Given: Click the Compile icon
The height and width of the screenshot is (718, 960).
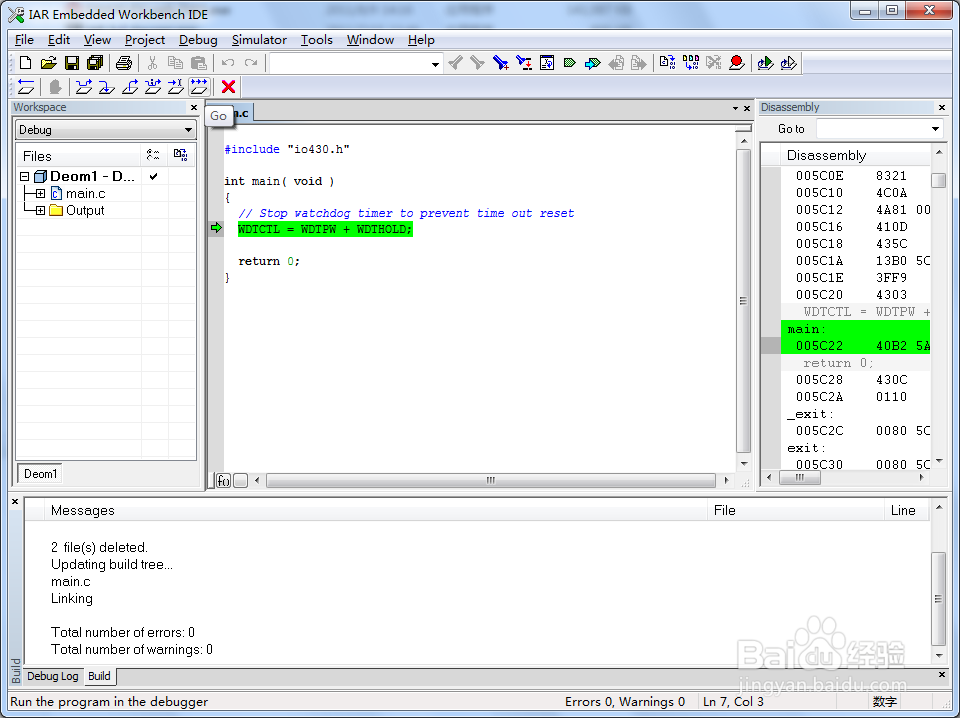Looking at the screenshot, I should coord(667,62).
